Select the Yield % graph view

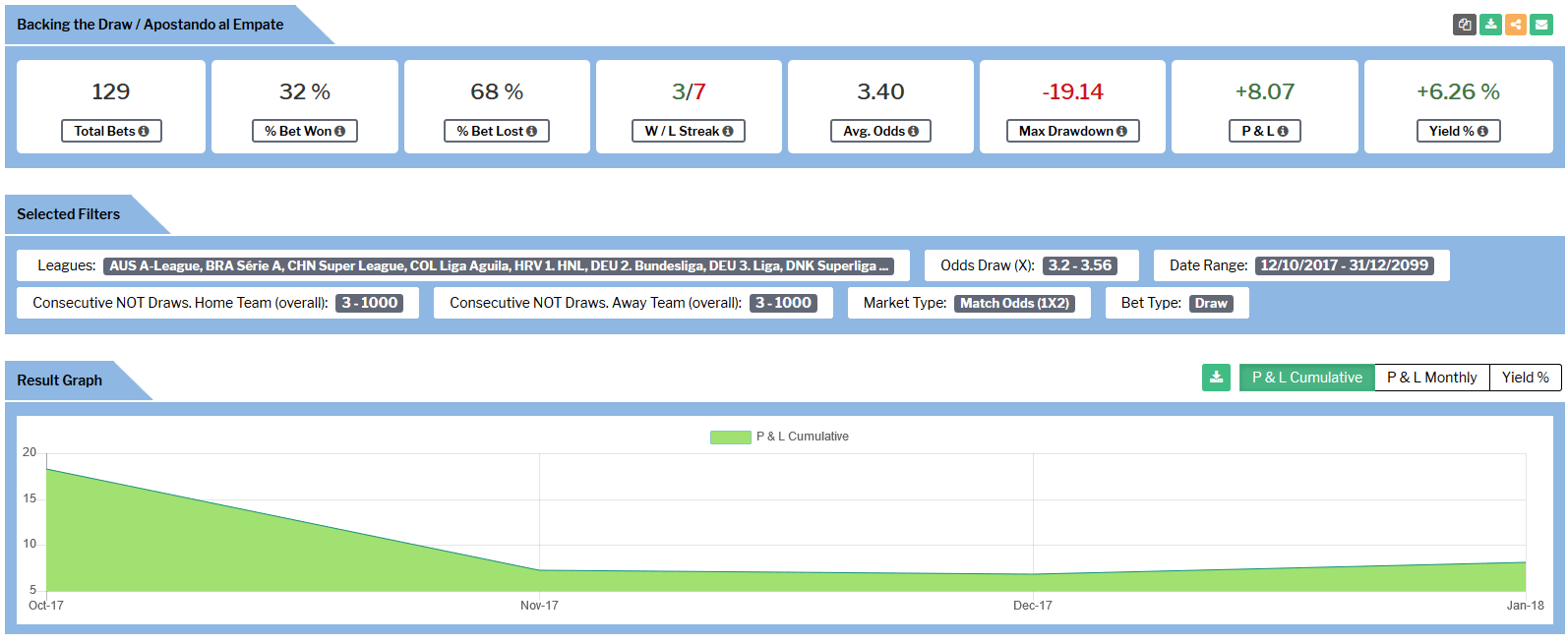[x=1525, y=378]
